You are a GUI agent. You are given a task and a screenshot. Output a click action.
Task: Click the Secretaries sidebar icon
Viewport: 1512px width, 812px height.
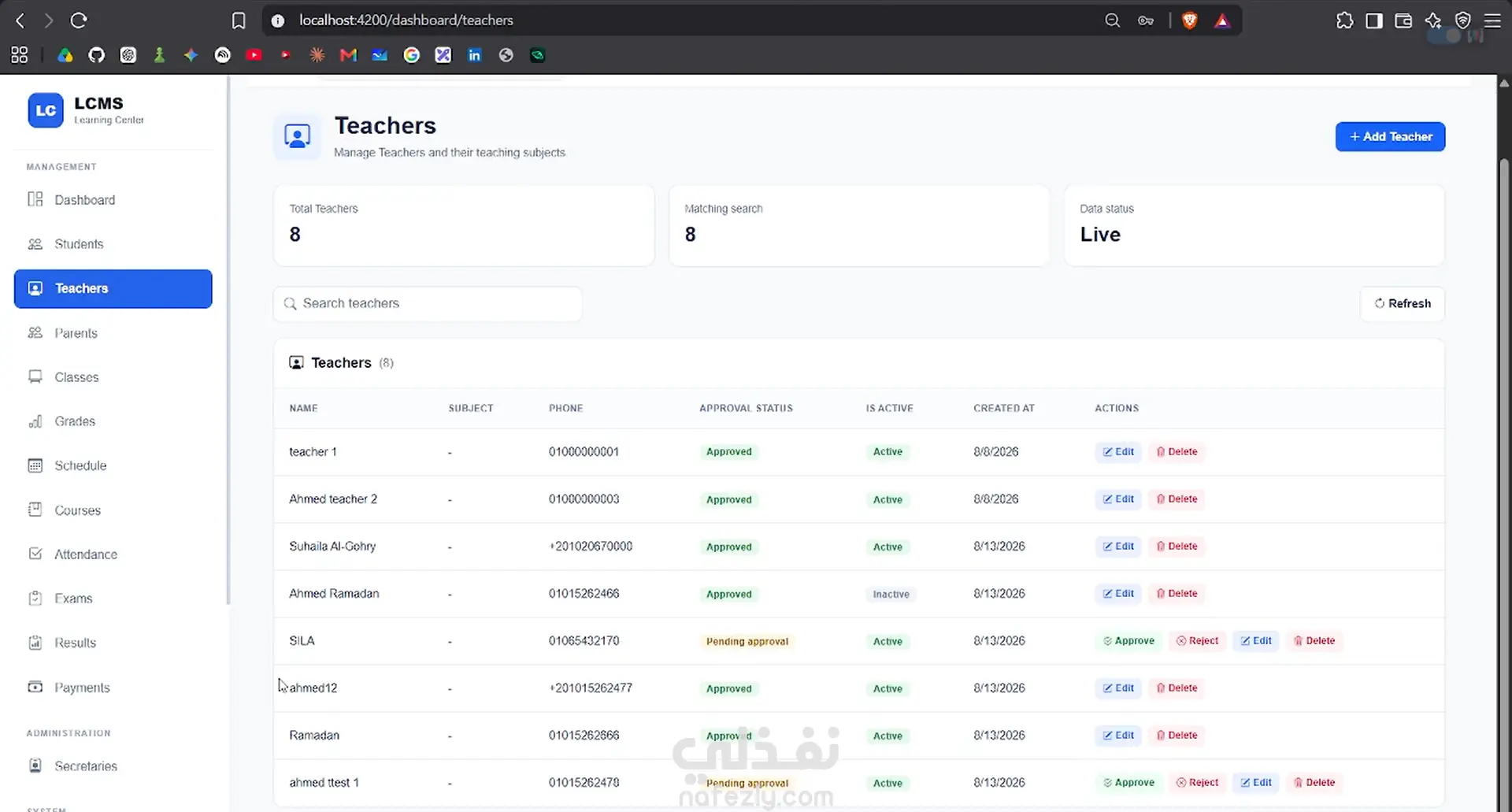tap(35, 766)
